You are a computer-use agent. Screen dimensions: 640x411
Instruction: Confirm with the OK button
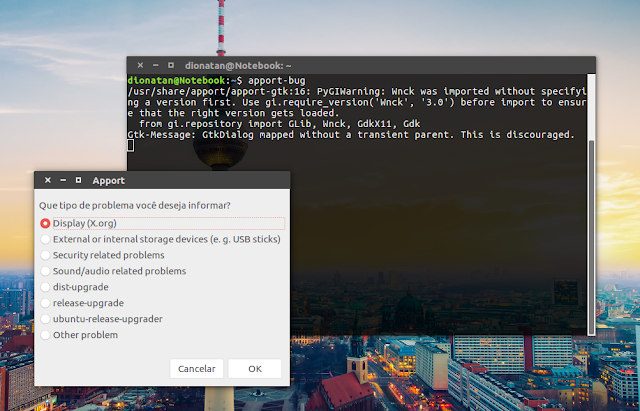pyautogui.click(x=255, y=369)
